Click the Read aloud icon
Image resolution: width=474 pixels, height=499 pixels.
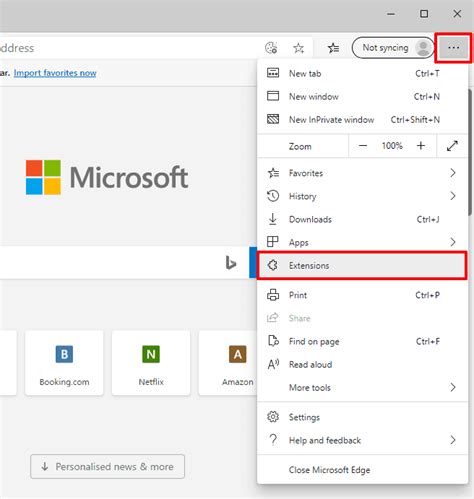click(x=273, y=364)
